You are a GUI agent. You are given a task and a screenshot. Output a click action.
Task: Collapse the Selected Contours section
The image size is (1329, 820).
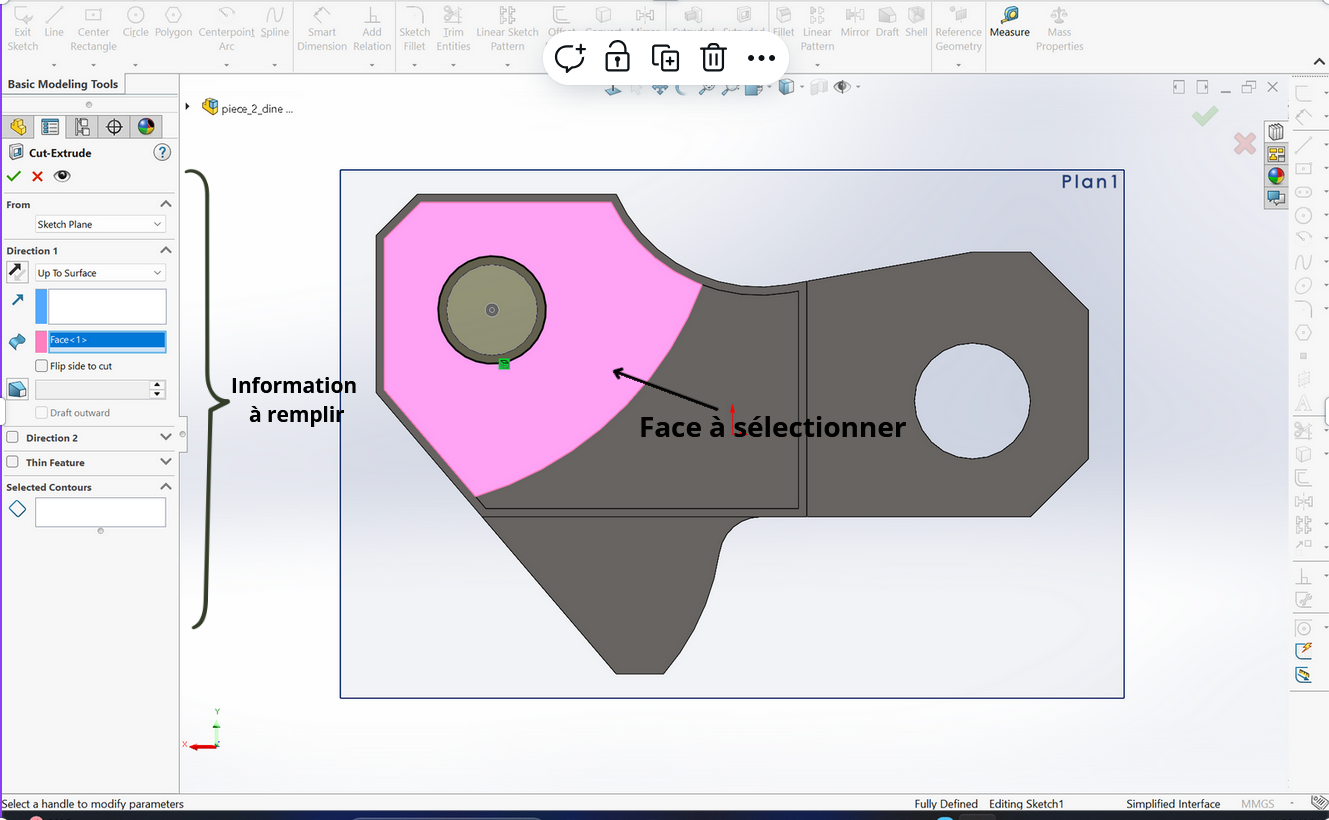point(166,487)
